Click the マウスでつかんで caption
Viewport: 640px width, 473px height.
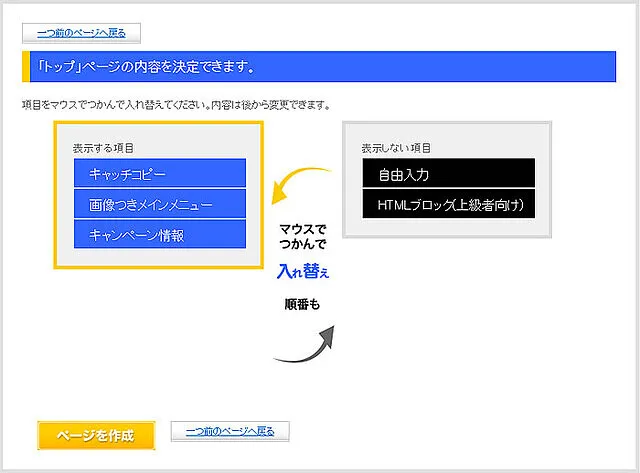302,236
